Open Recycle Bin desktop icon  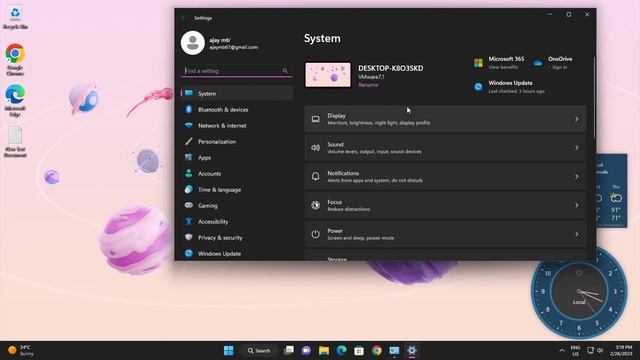pos(15,17)
